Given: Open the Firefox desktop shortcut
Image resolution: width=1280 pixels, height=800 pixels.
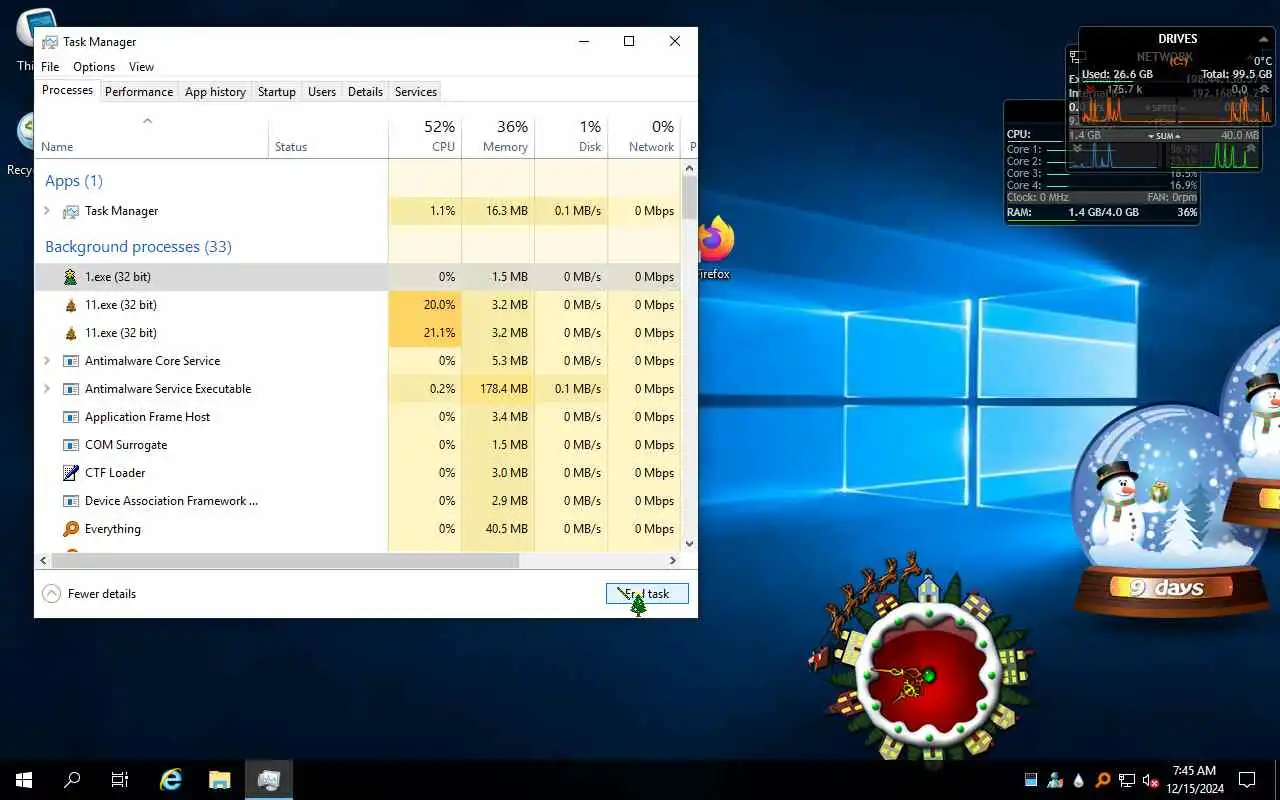Looking at the screenshot, I should [x=714, y=248].
